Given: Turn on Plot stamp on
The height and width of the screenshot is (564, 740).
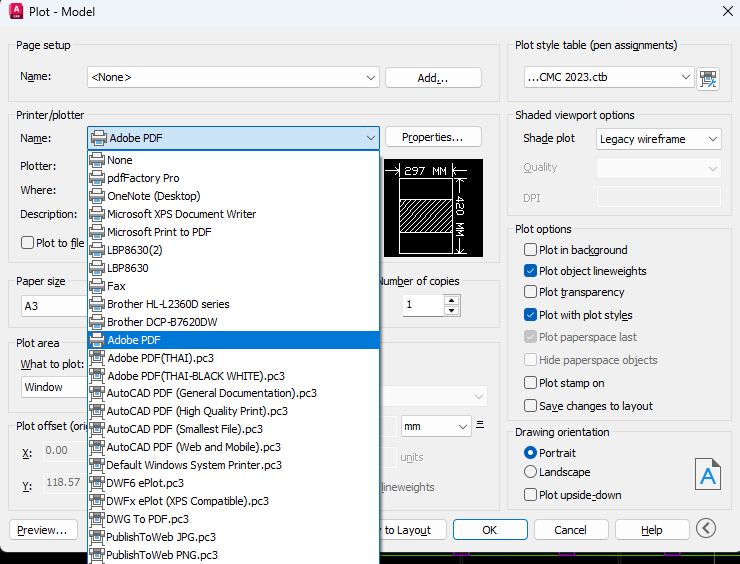Looking at the screenshot, I should [x=530, y=382].
